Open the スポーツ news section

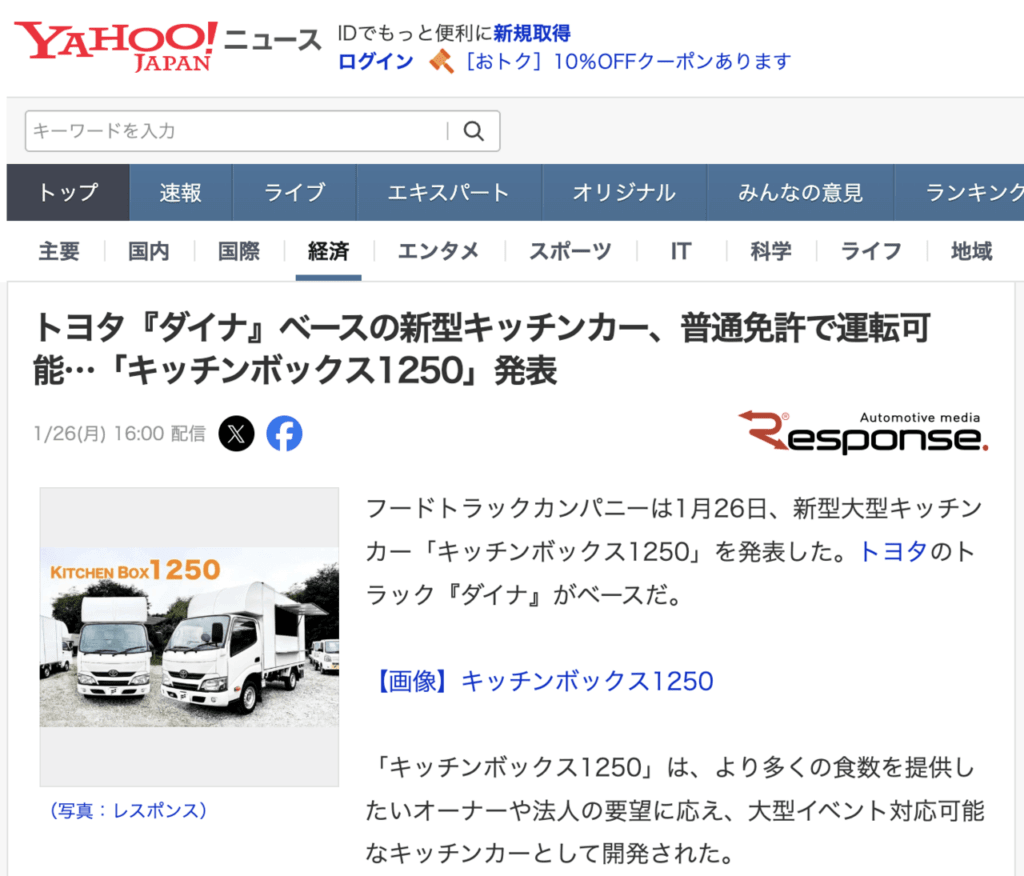pos(569,251)
